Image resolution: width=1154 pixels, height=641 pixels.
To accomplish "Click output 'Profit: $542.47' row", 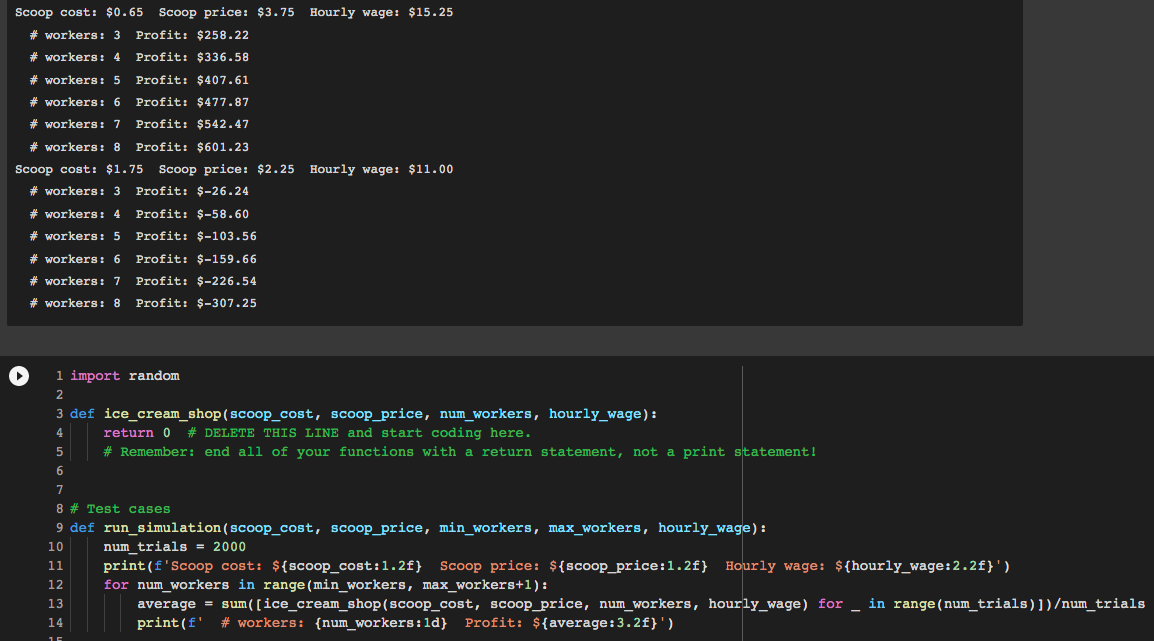I will coord(140,124).
